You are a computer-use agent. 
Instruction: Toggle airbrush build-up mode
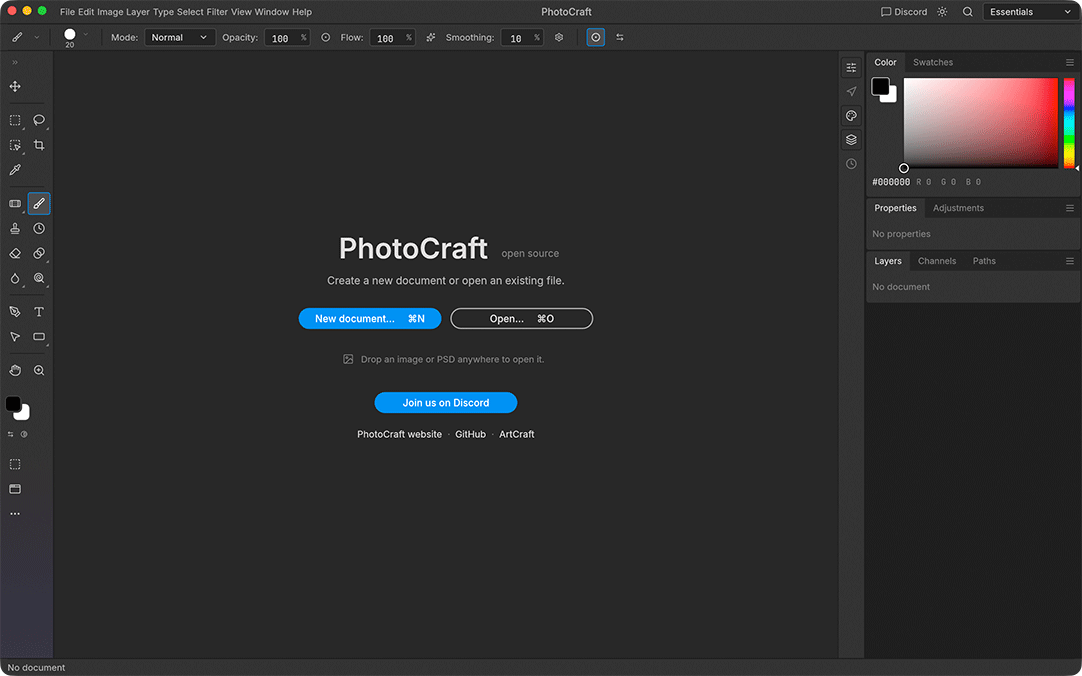[431, 37]
